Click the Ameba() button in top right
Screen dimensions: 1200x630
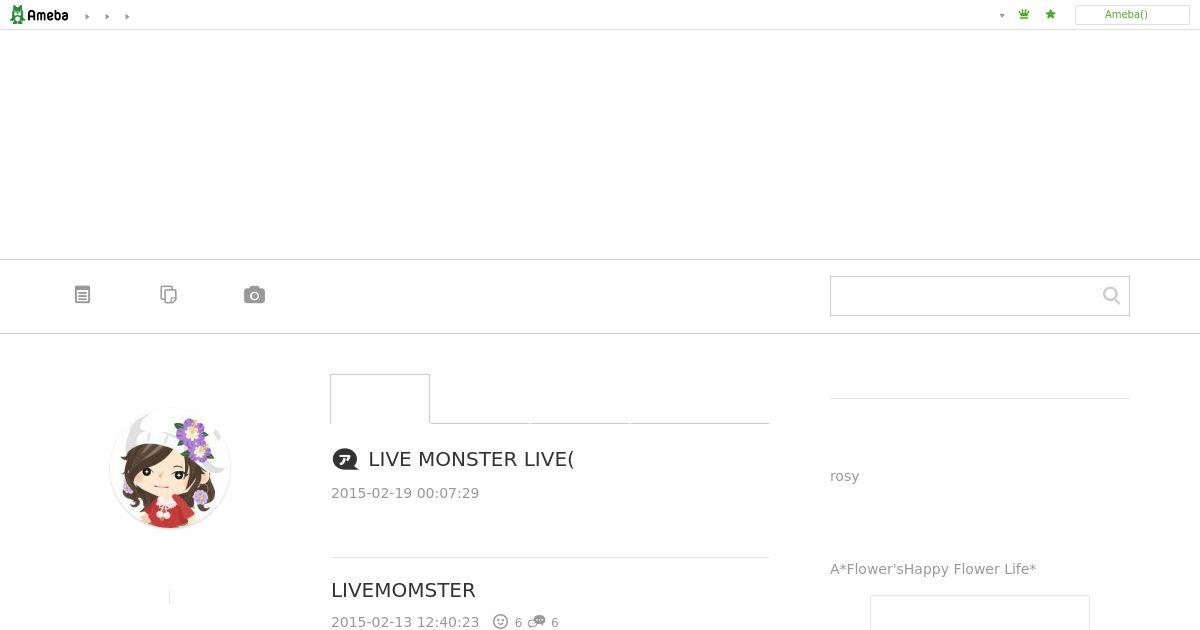coord(1132,15)
